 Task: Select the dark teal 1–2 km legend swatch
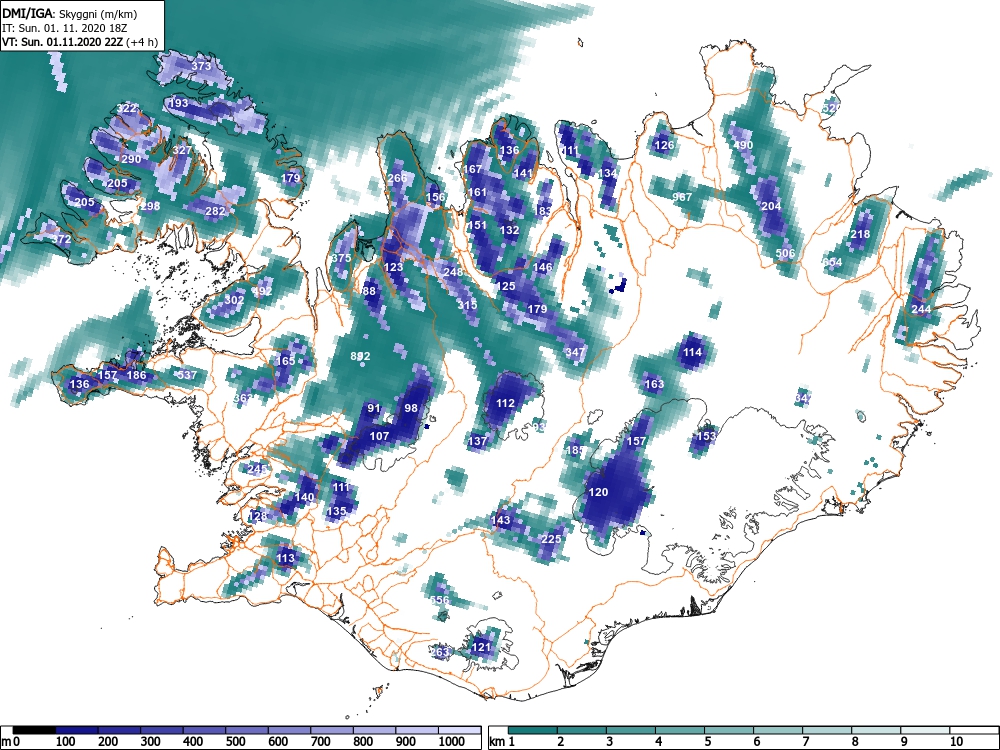[533, 730]
